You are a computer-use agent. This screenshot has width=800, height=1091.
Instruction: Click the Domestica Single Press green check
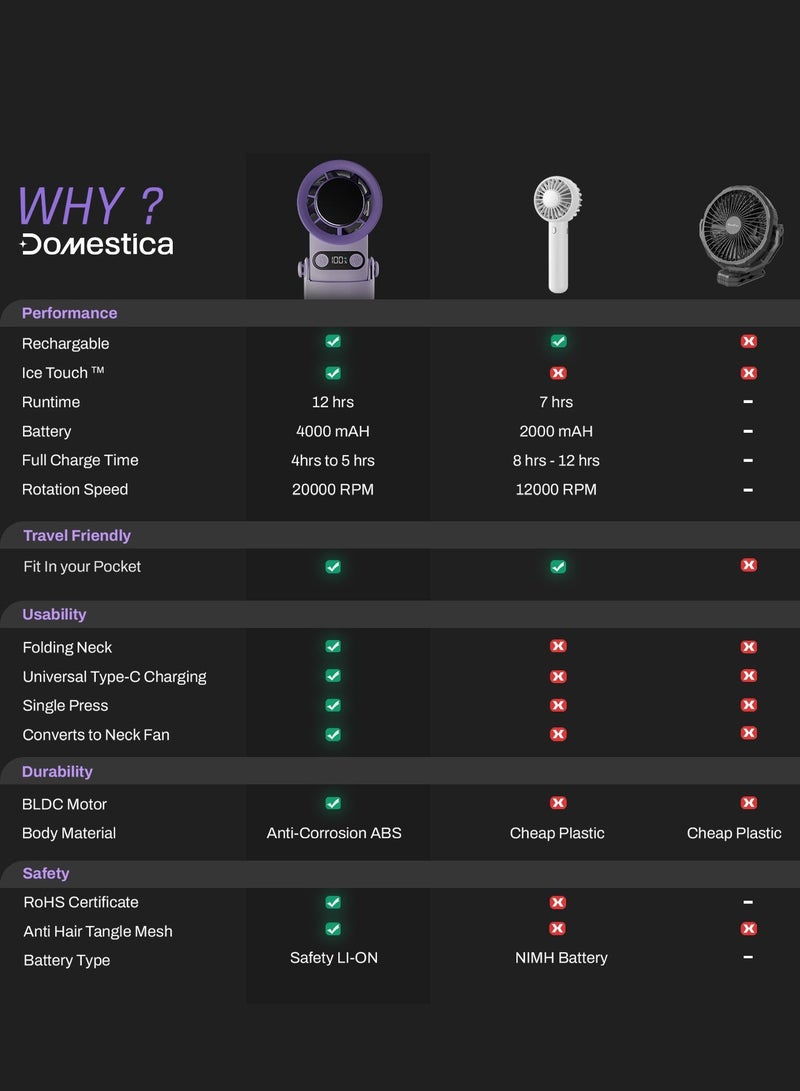click(x=333, y=705)
